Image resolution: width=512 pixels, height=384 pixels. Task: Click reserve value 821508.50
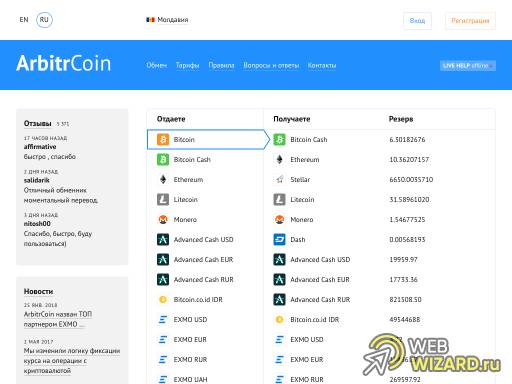point(405,300)
